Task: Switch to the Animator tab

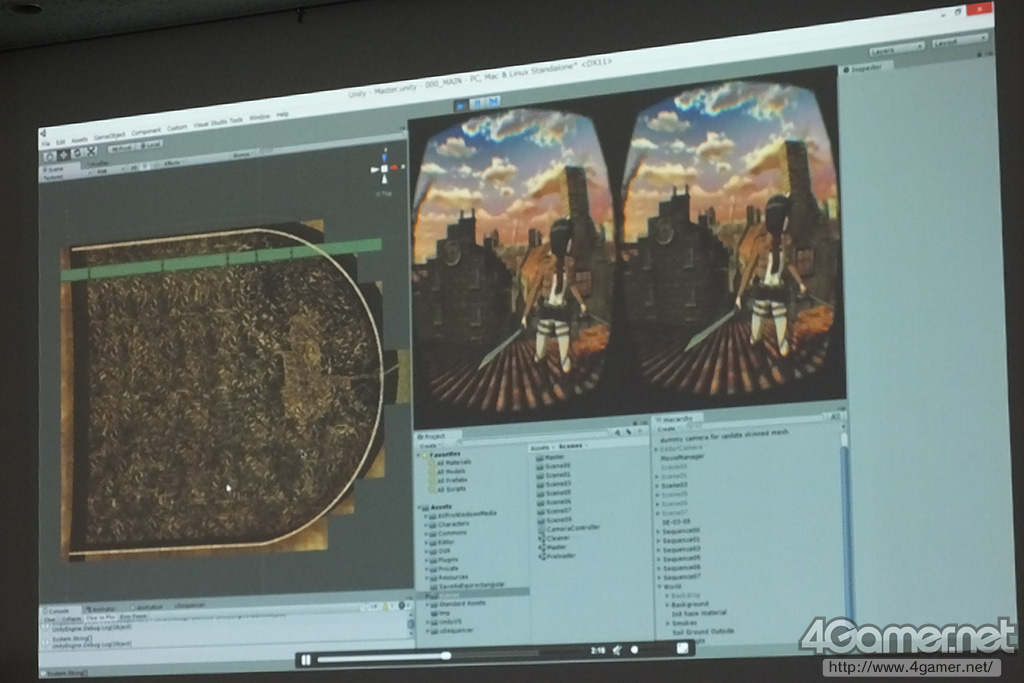Action: 103,609
